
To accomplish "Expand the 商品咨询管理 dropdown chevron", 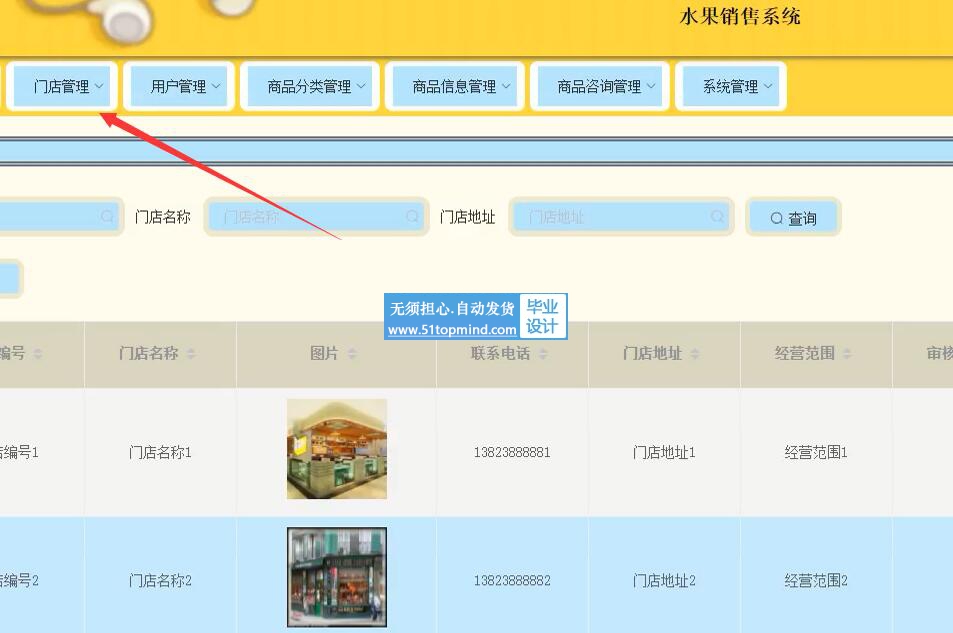I will [x=651, y=86].
